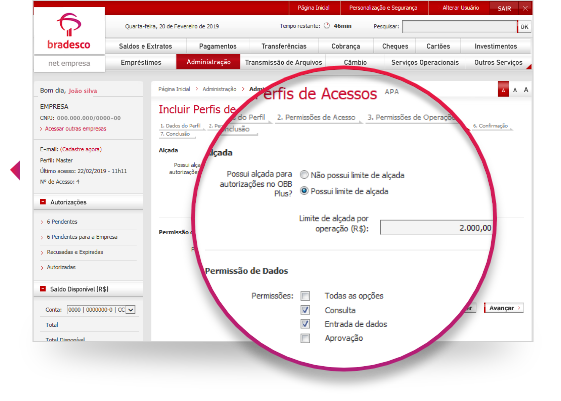The width and height of the screenshot is (561, 401).
Task: Open the Outros Serviços tab
Action: 498,62
